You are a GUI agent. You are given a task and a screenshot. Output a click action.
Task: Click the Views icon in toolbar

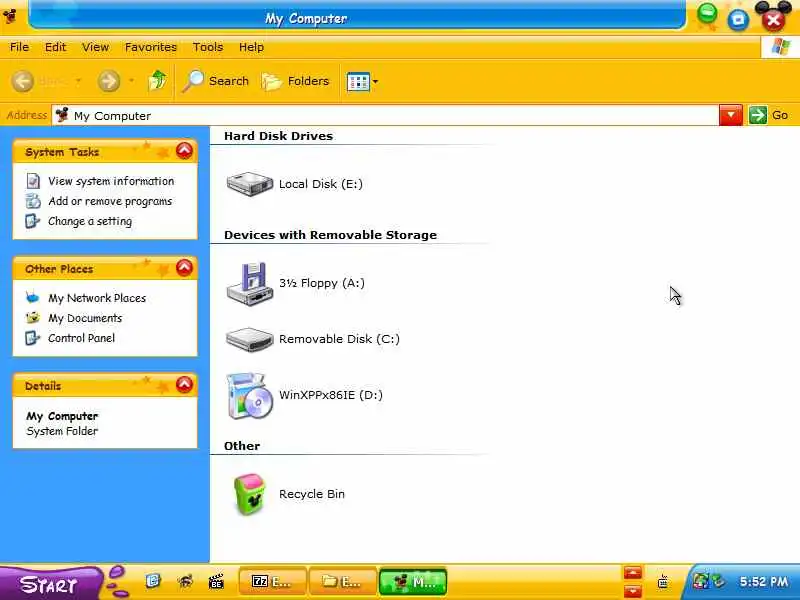[358, 82]
